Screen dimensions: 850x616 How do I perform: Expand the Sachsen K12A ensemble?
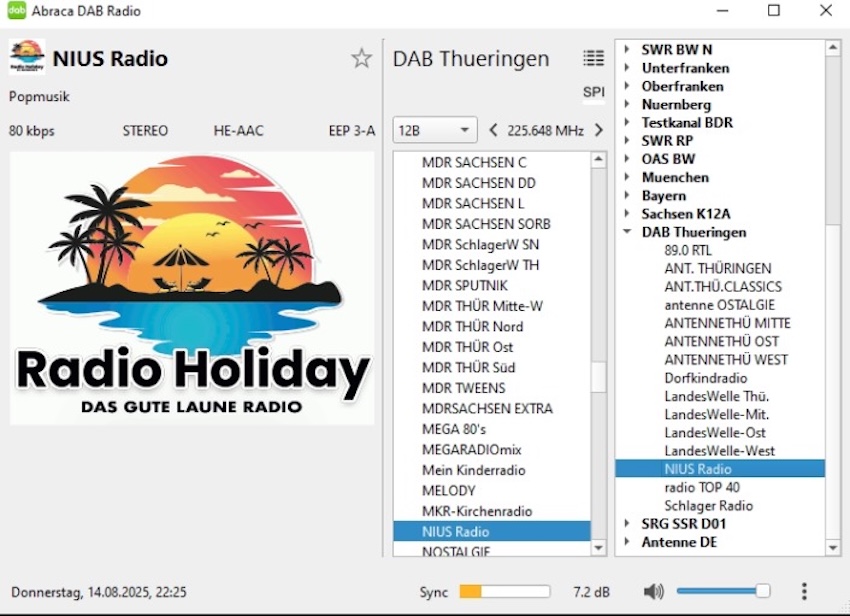627,214
